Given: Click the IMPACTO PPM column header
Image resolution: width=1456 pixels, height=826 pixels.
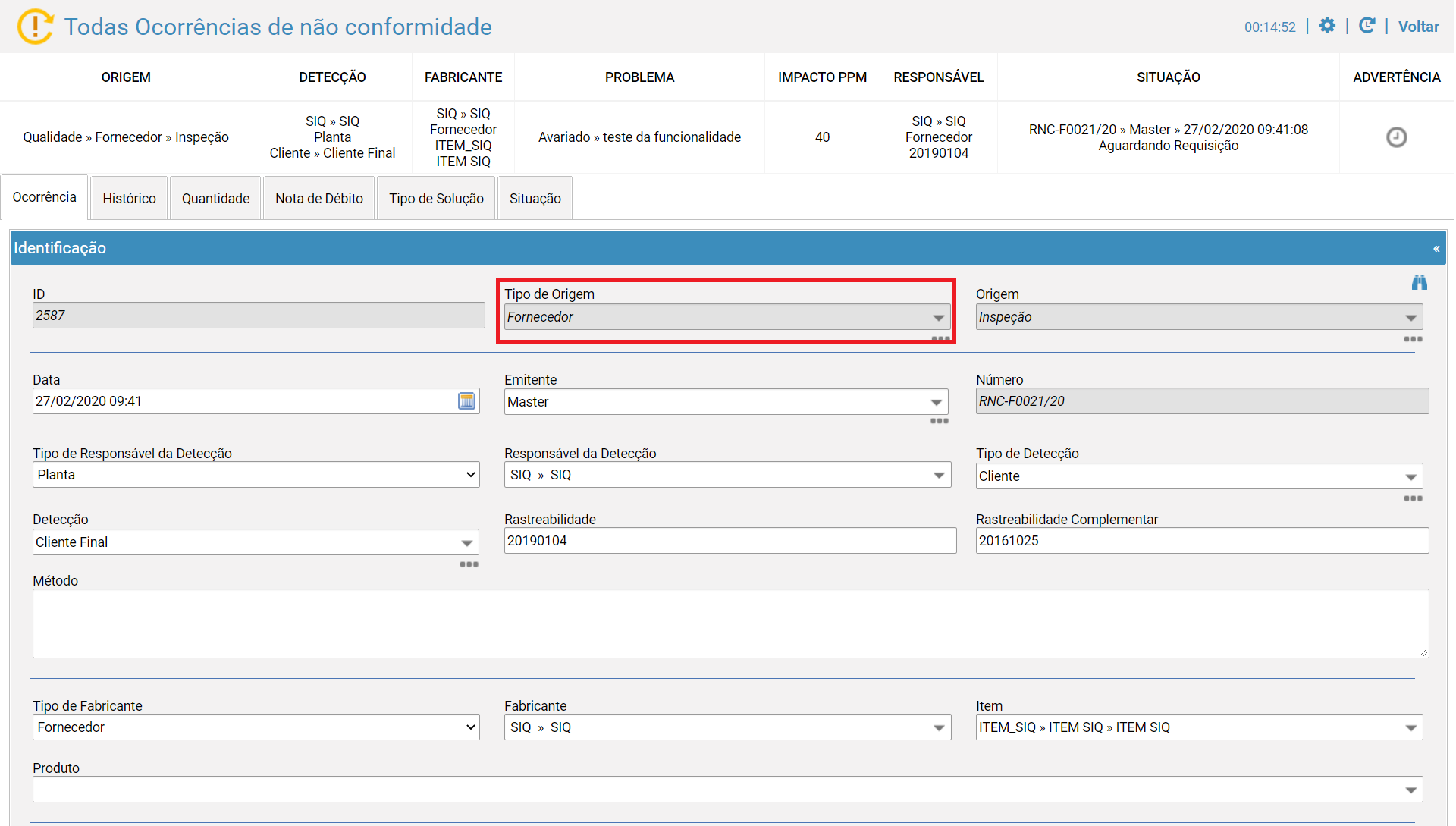Looking at the screenshot, I should click(x=822, y=77).
